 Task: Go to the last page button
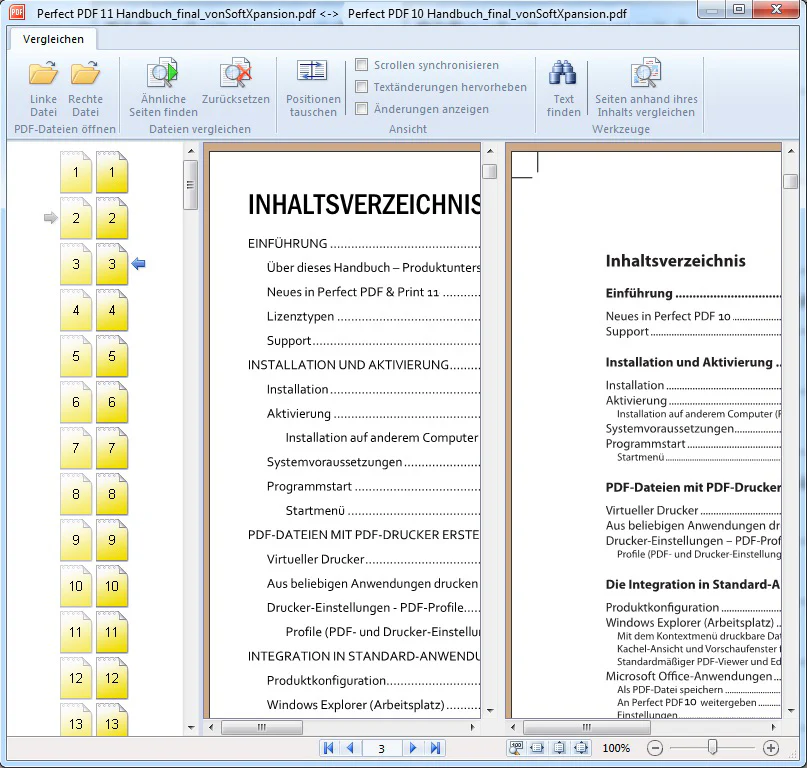point(435,748)
